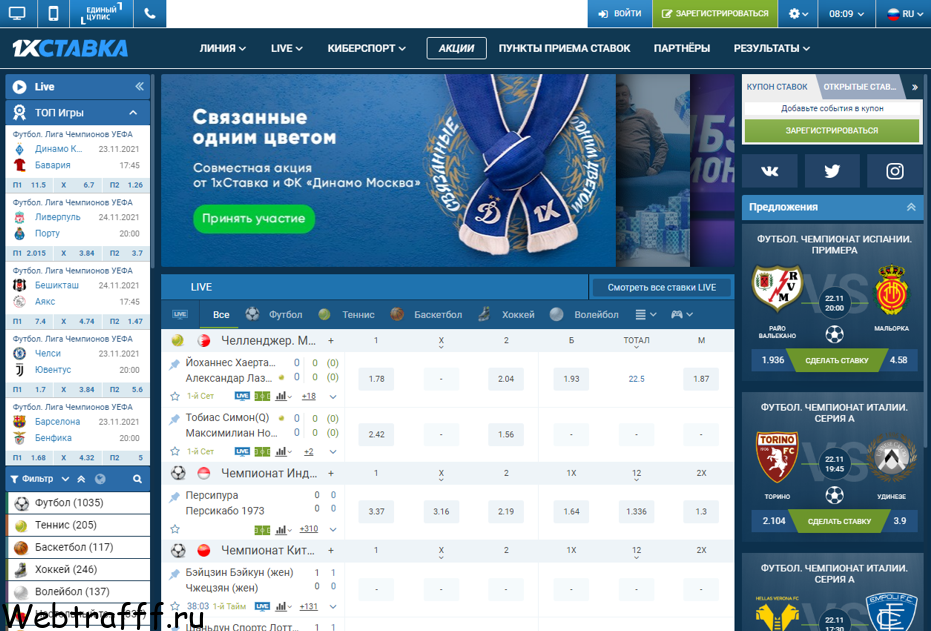This screenshot has width=931, height=631.
Task: Go to the 1XСТАВКА home logo
Action: (x=69, y=48)
